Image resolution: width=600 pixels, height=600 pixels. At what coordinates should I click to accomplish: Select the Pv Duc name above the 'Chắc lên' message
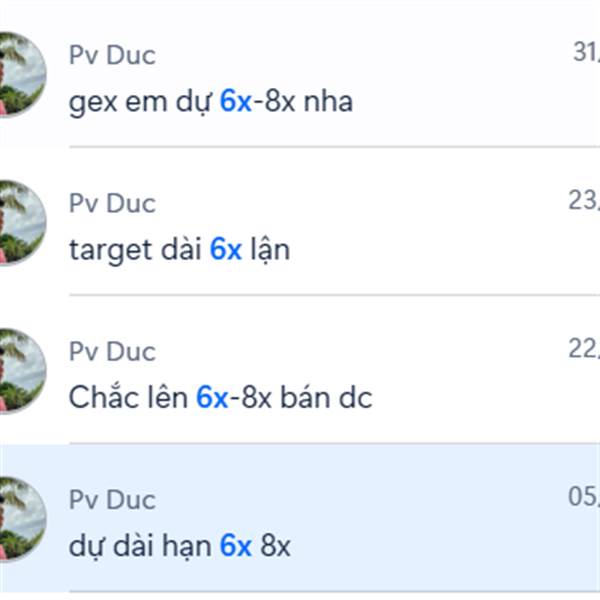pos(112,351)
